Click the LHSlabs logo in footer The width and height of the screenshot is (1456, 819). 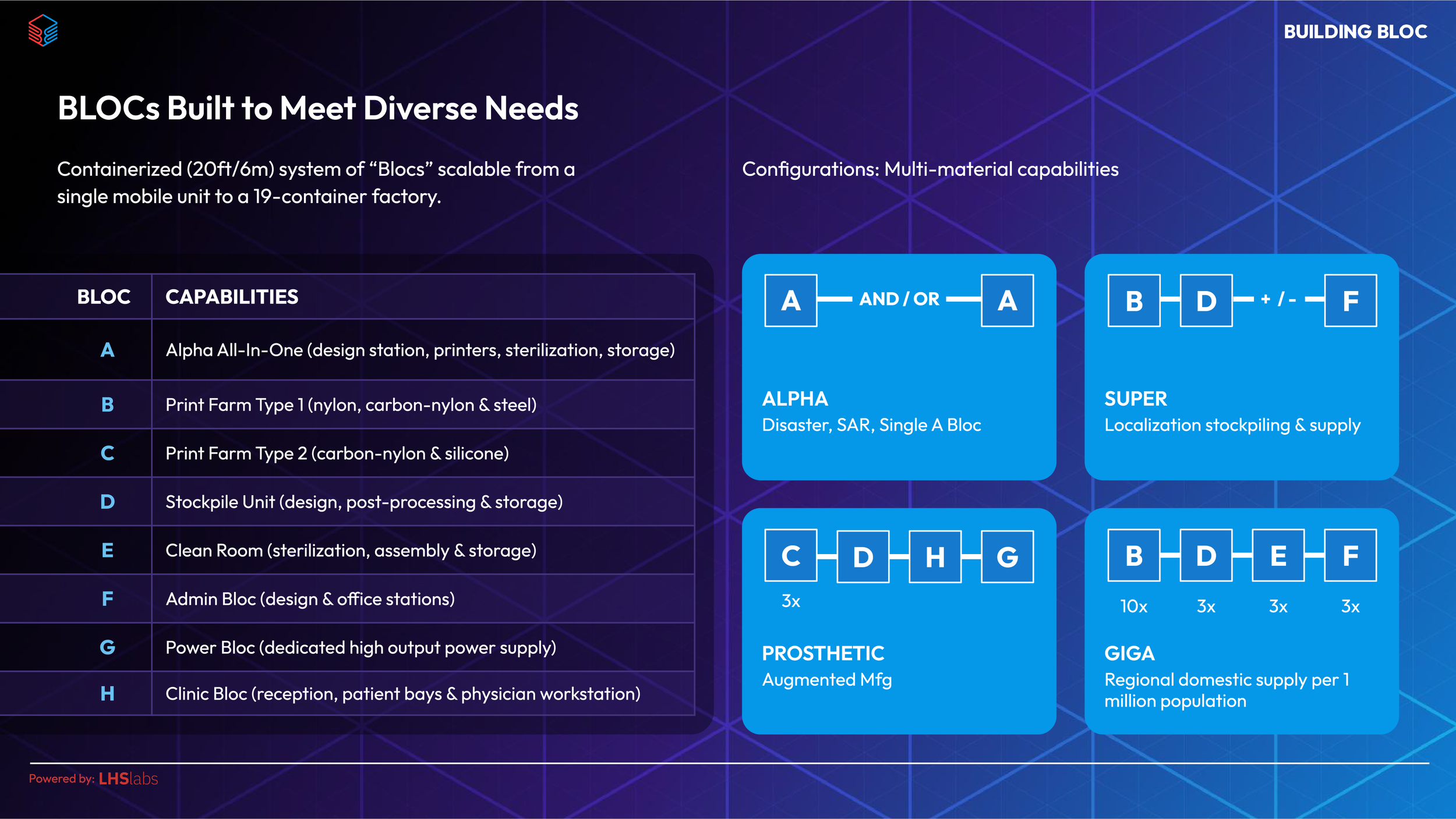(x=128, y=778)
